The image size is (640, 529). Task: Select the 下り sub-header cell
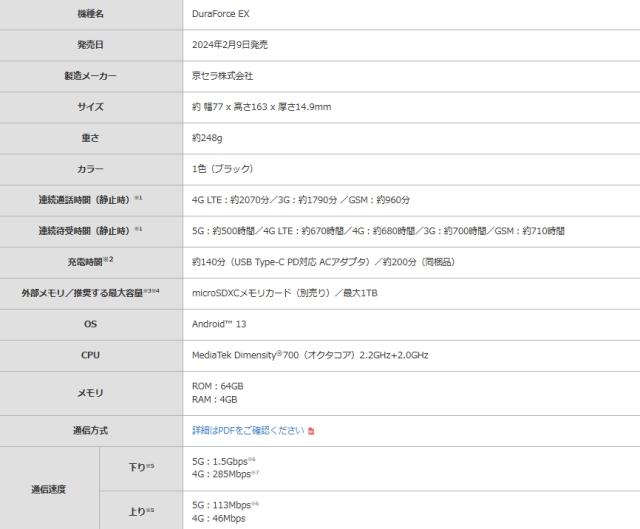coord(141,468)
